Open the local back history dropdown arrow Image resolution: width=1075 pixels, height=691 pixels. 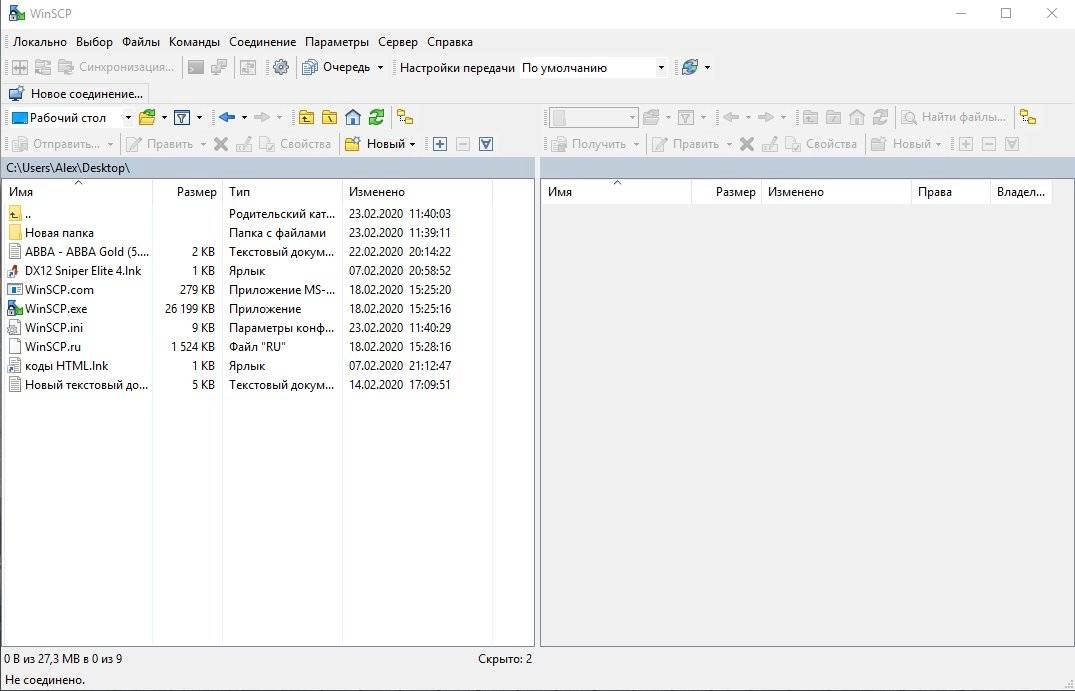pos(244,118)
